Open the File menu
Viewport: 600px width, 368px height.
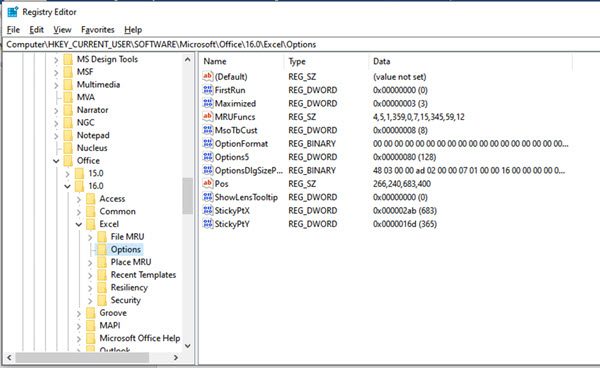tap(13, 30)
